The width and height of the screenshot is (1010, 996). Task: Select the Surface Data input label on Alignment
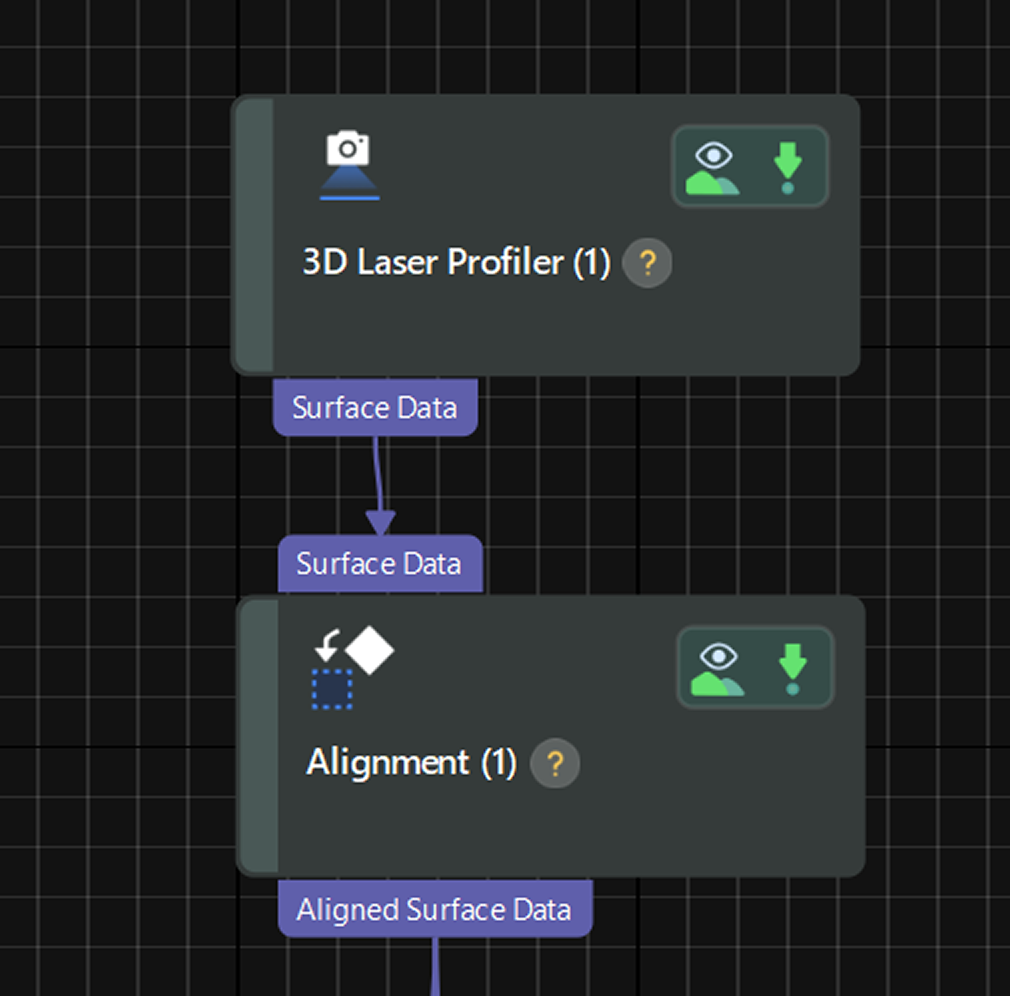(380, 564)
